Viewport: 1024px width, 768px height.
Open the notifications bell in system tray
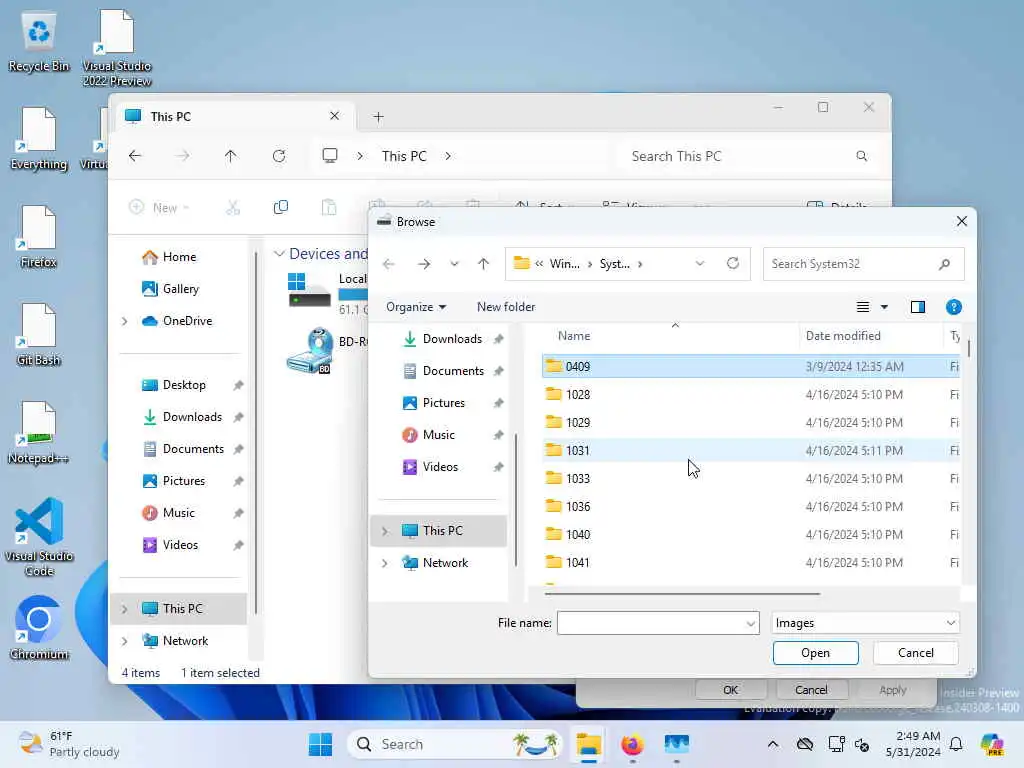coord(956,744)
